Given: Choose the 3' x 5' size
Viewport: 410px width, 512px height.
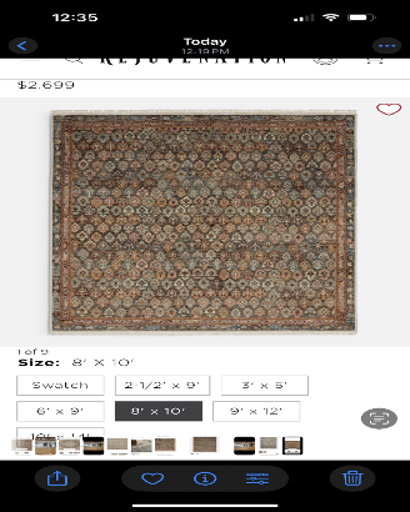Looking at the screenshot, I should pyautogui.click(x=265, y=385).
